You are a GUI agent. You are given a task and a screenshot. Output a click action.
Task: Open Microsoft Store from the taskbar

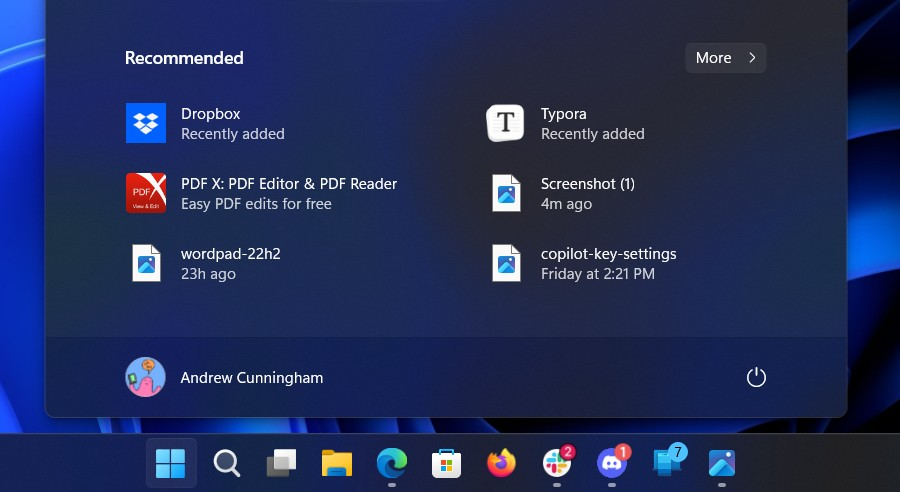tap(447, 463)
